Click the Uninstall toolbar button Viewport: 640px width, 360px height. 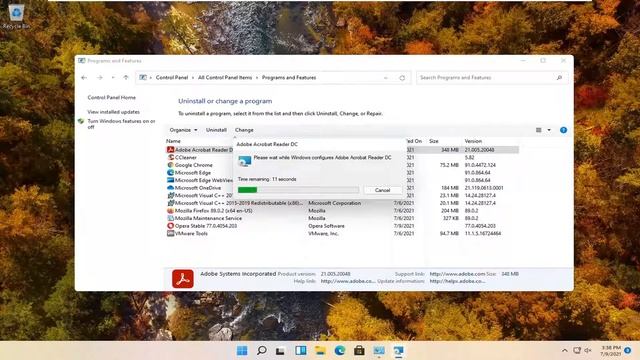pyautogui.click(x=216, y=130)
